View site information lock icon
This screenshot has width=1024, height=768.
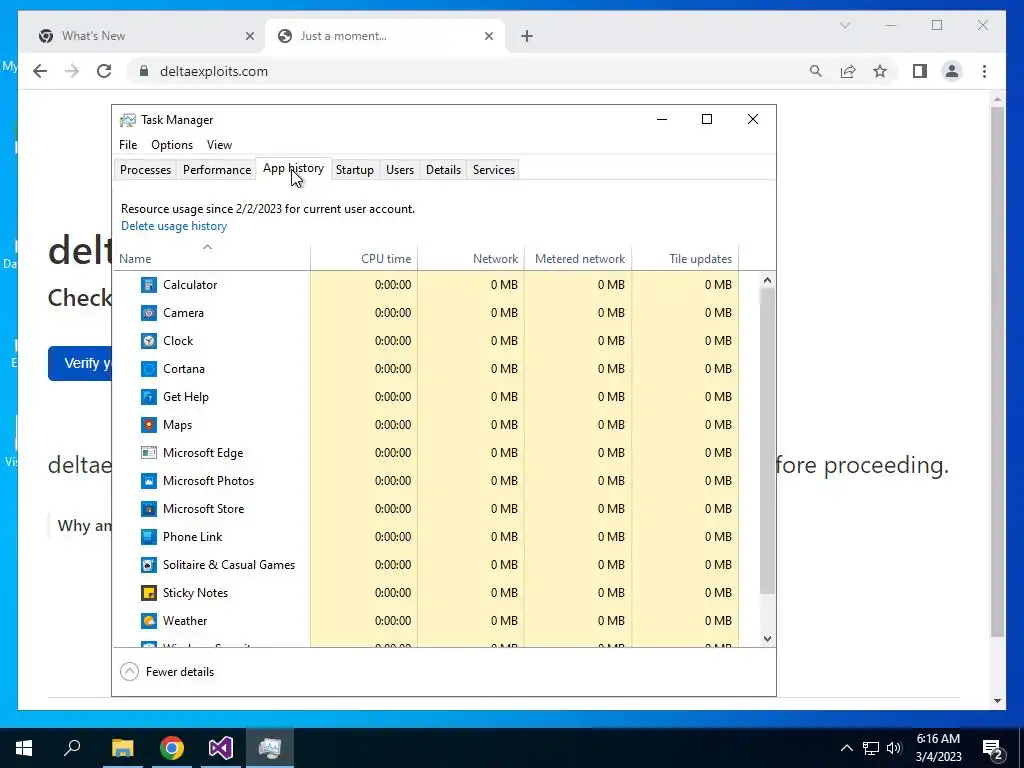click(x=144, y=71)
